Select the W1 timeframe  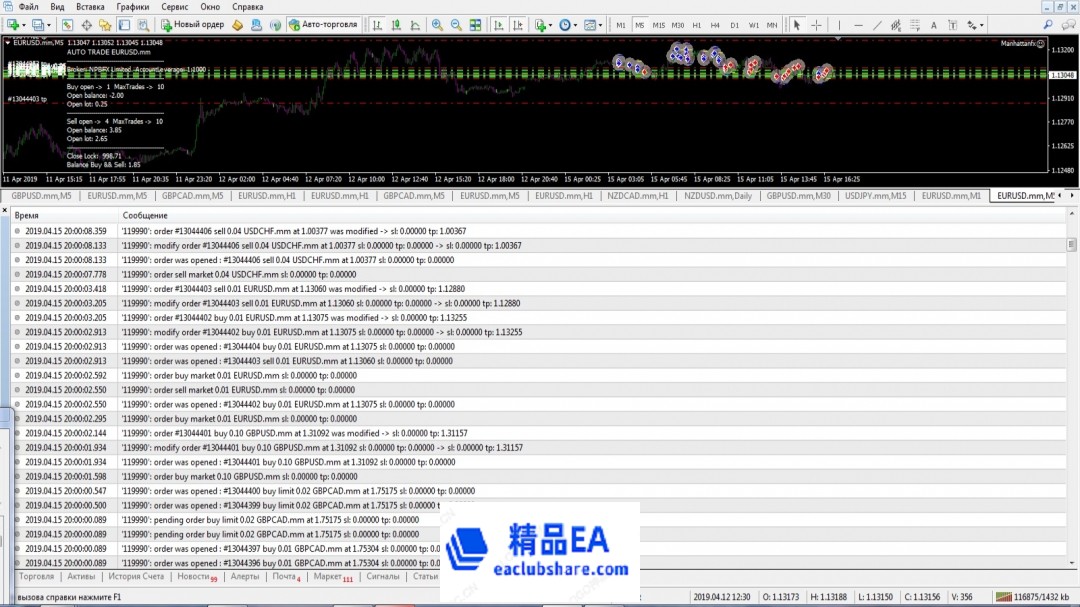[754, 25]
